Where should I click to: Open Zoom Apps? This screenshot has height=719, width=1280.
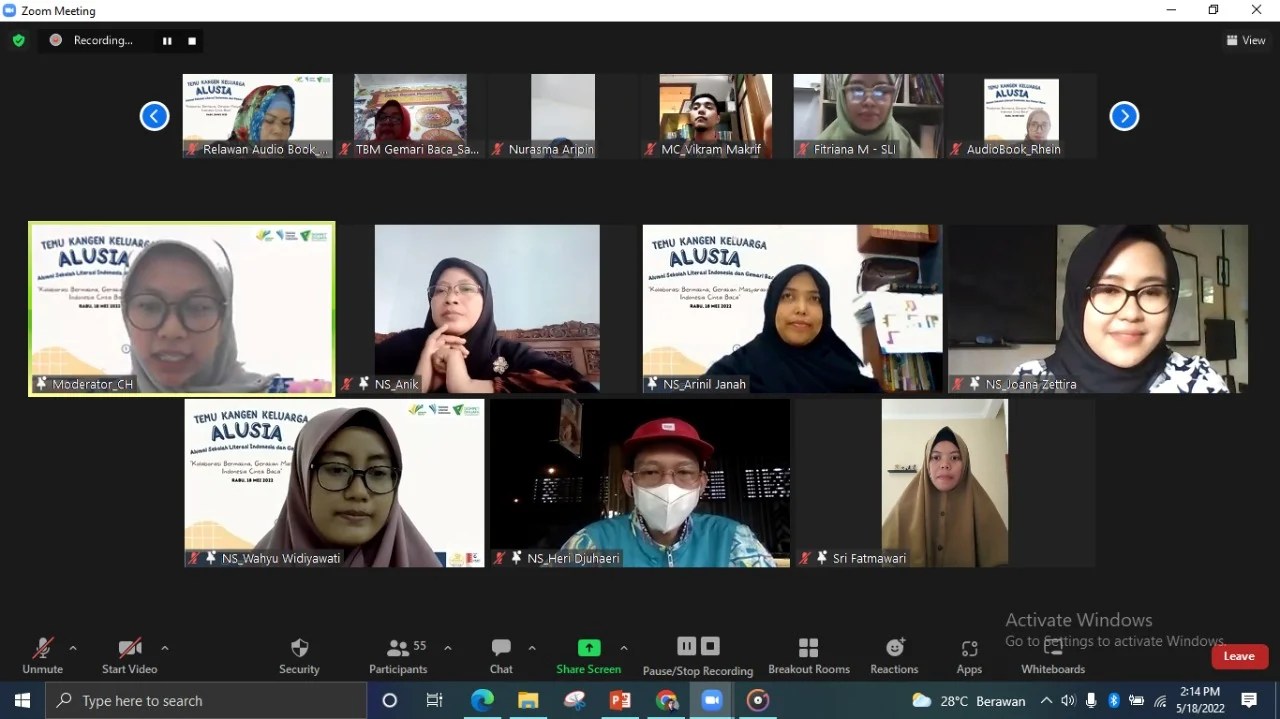coord(969,656)
